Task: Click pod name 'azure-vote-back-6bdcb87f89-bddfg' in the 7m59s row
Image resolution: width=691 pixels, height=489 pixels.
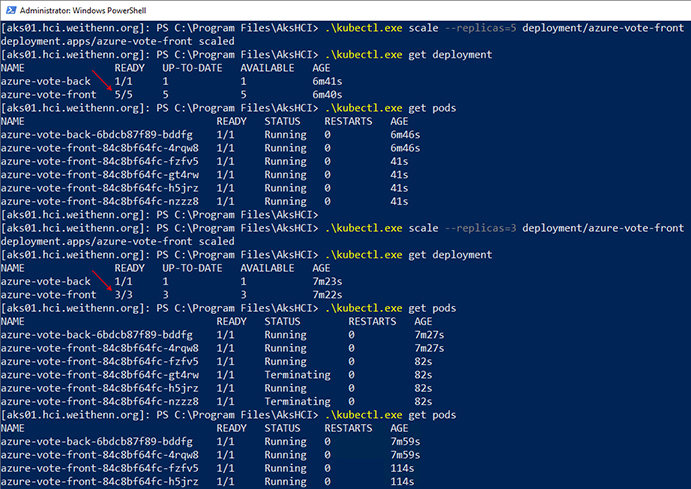Action: click(97, 441)
